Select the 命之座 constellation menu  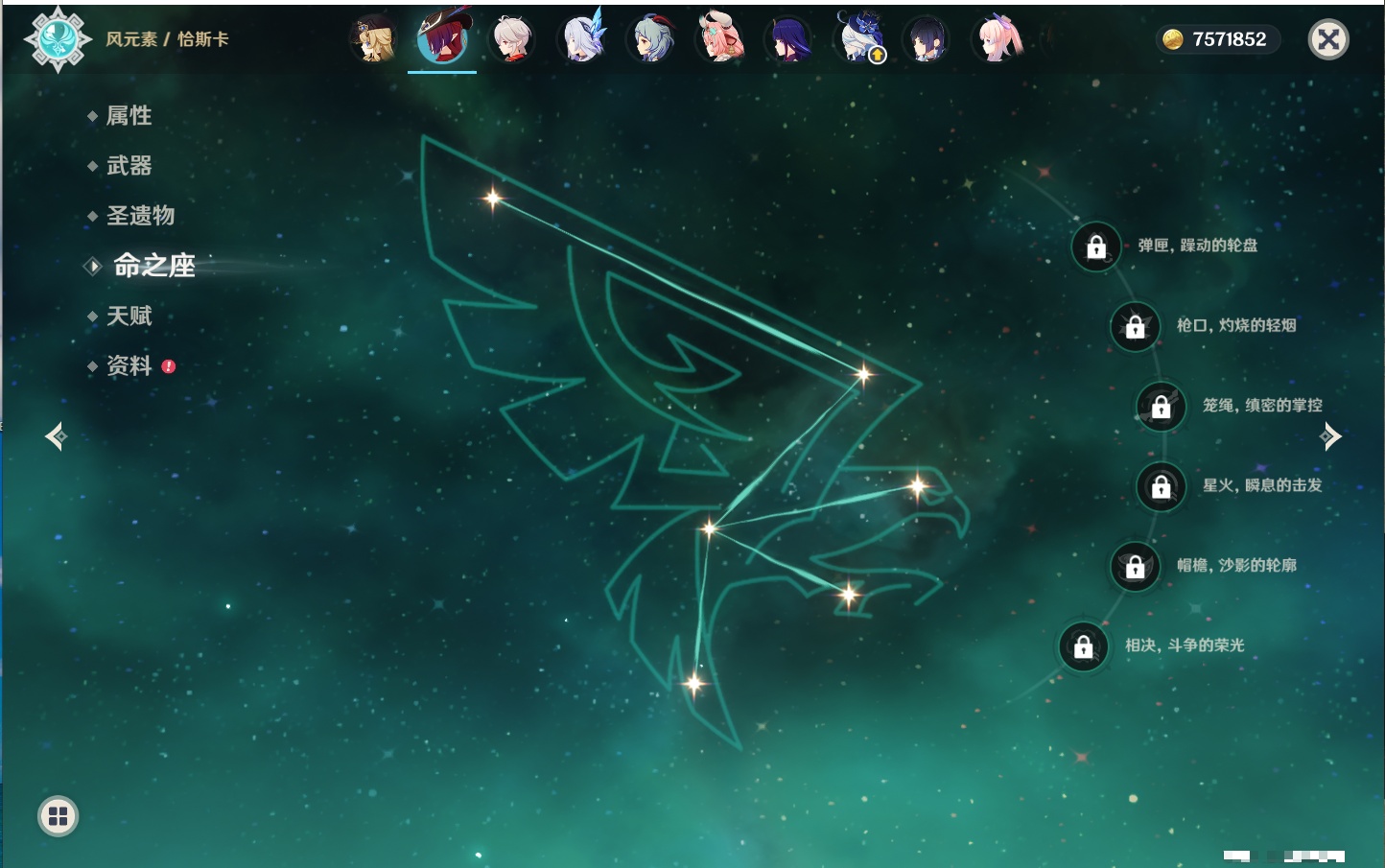tap(154, 266)
